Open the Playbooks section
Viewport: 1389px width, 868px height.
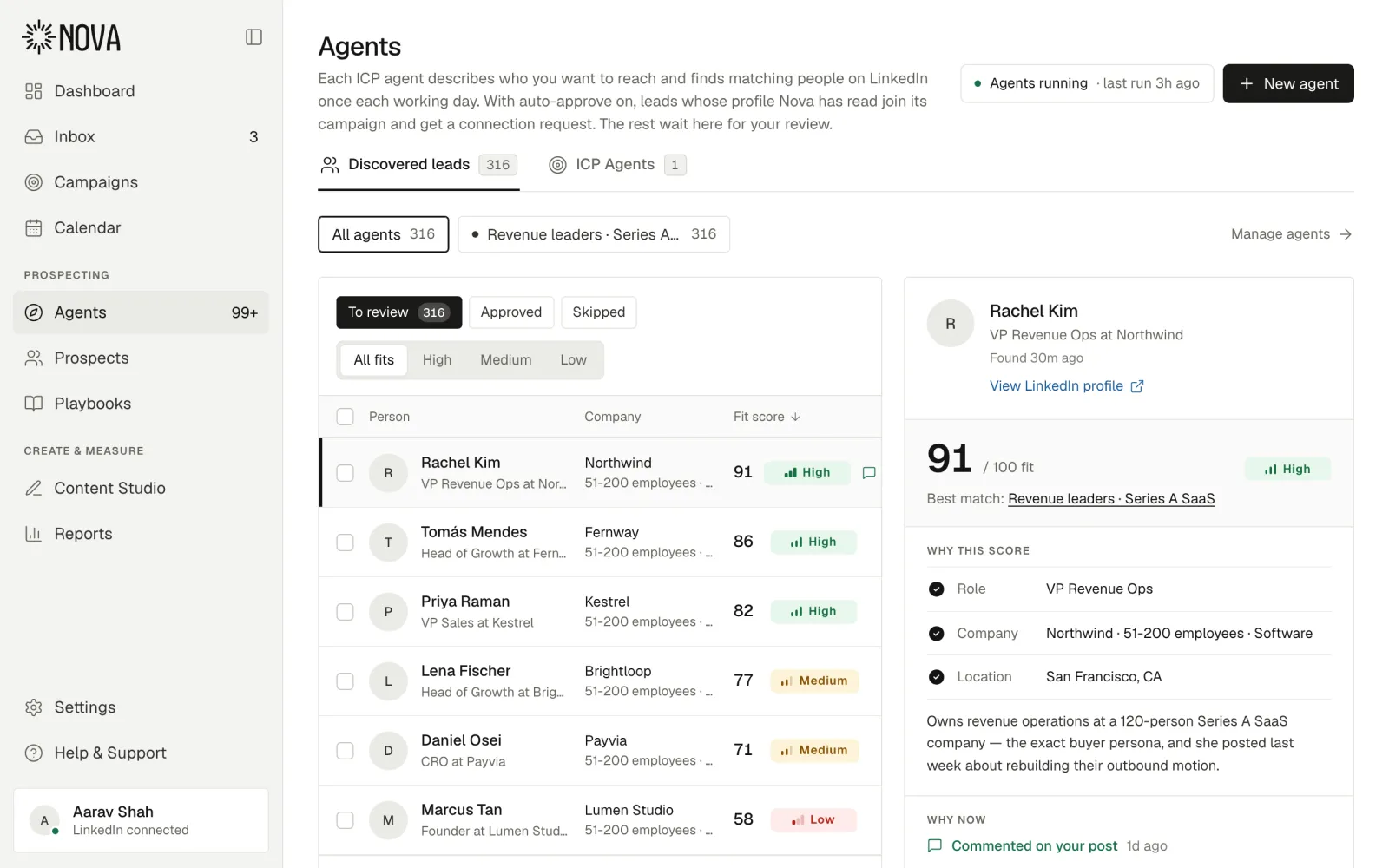pos(141,404)
